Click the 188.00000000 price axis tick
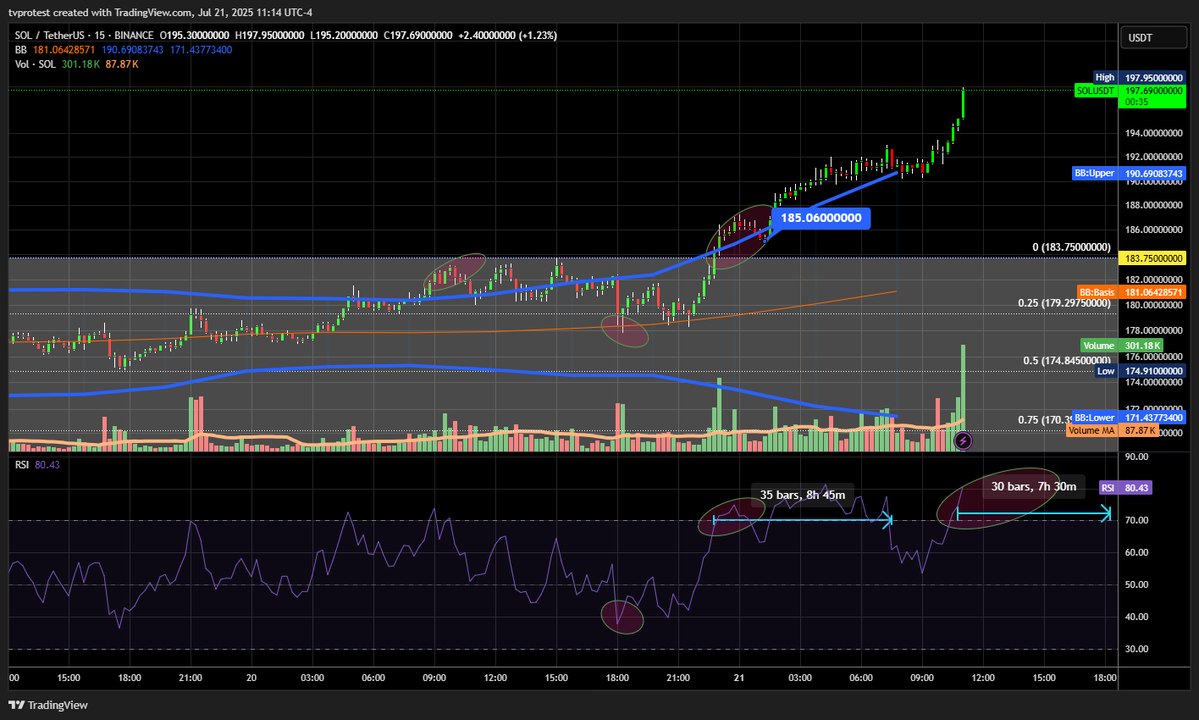1199x720 pixels. click(x=1154, y=205)
